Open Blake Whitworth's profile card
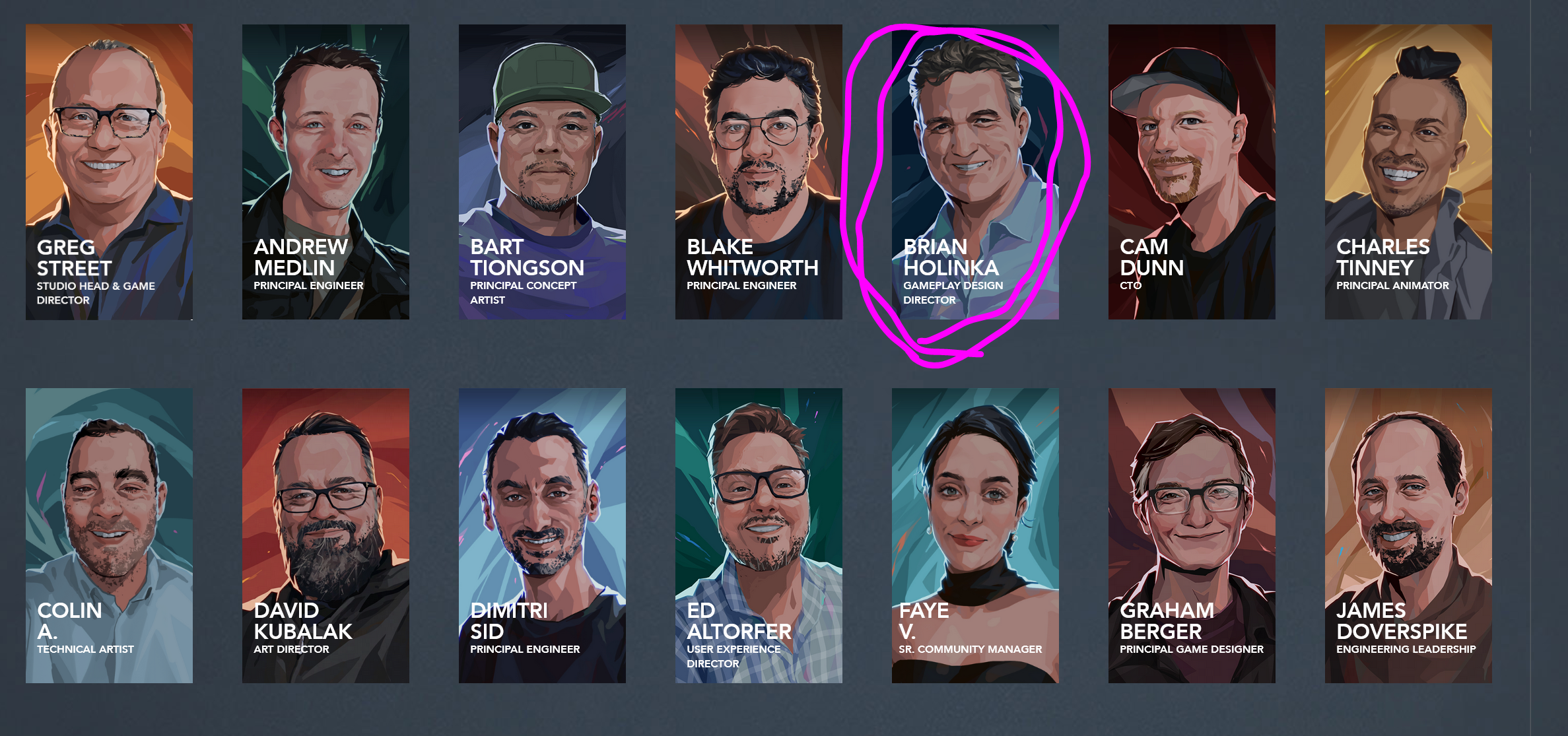The height and width of the screenshot is (736, 1568). (759, 172)
